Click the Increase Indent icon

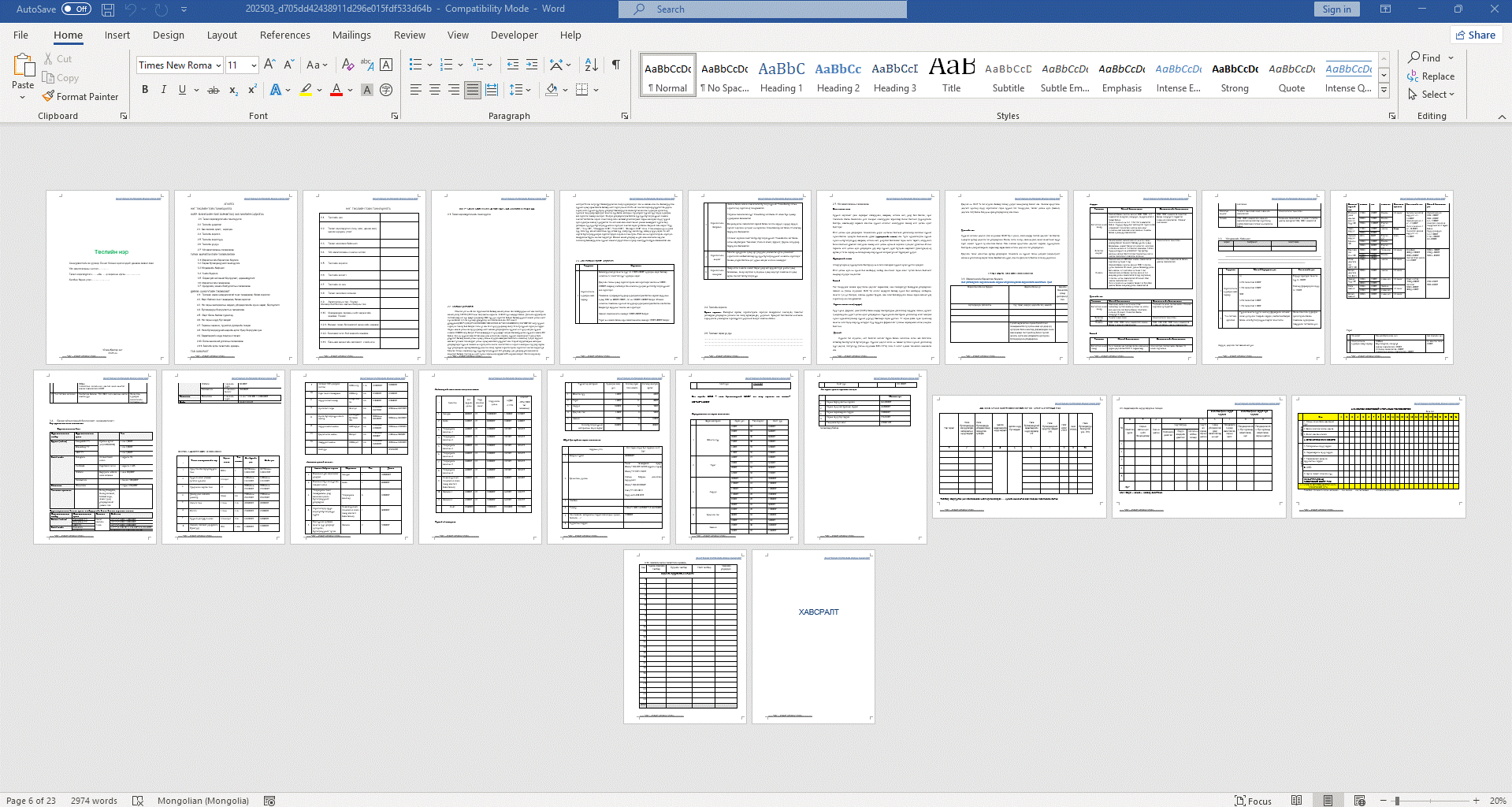pyautogui.click(x=532, y=65)
